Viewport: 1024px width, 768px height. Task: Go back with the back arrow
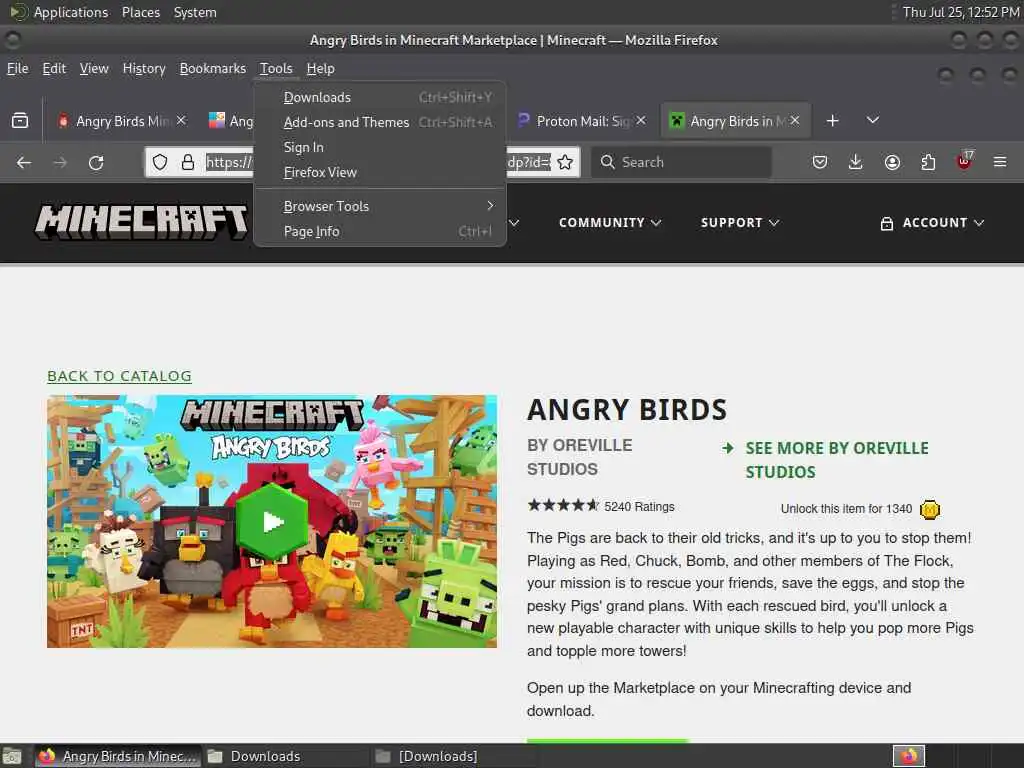(x=24, y=162)
